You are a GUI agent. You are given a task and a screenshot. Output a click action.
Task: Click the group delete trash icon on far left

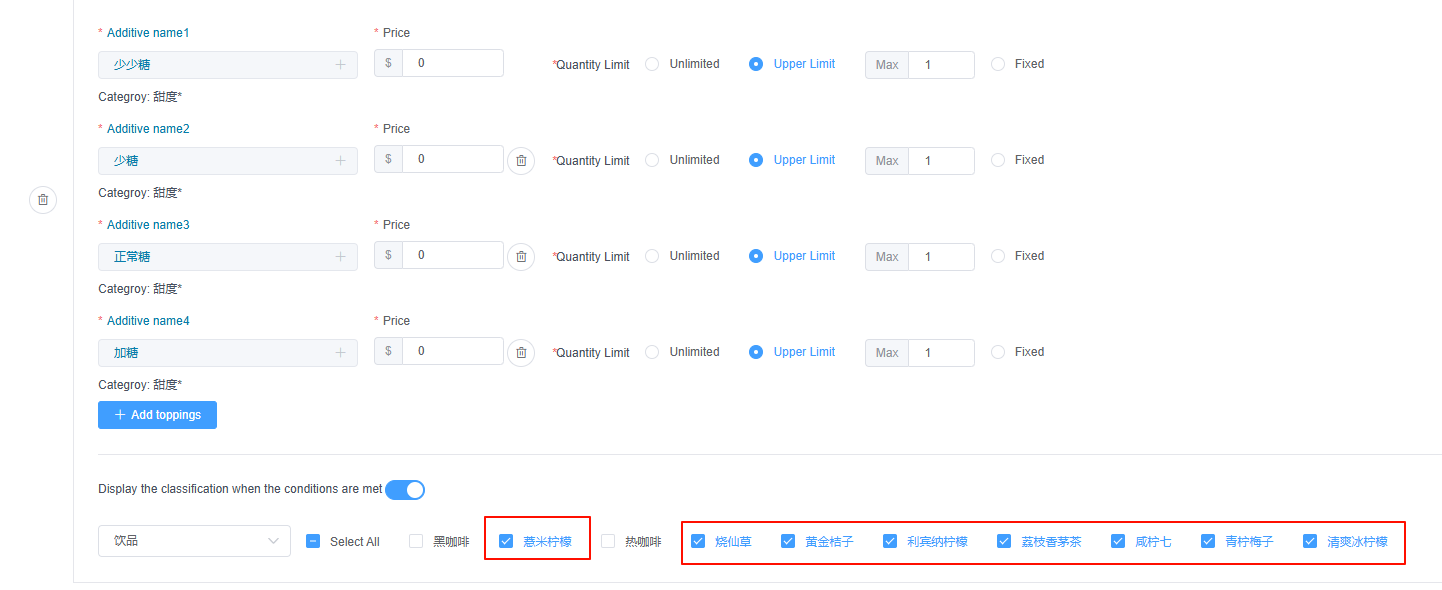point(43,200)
